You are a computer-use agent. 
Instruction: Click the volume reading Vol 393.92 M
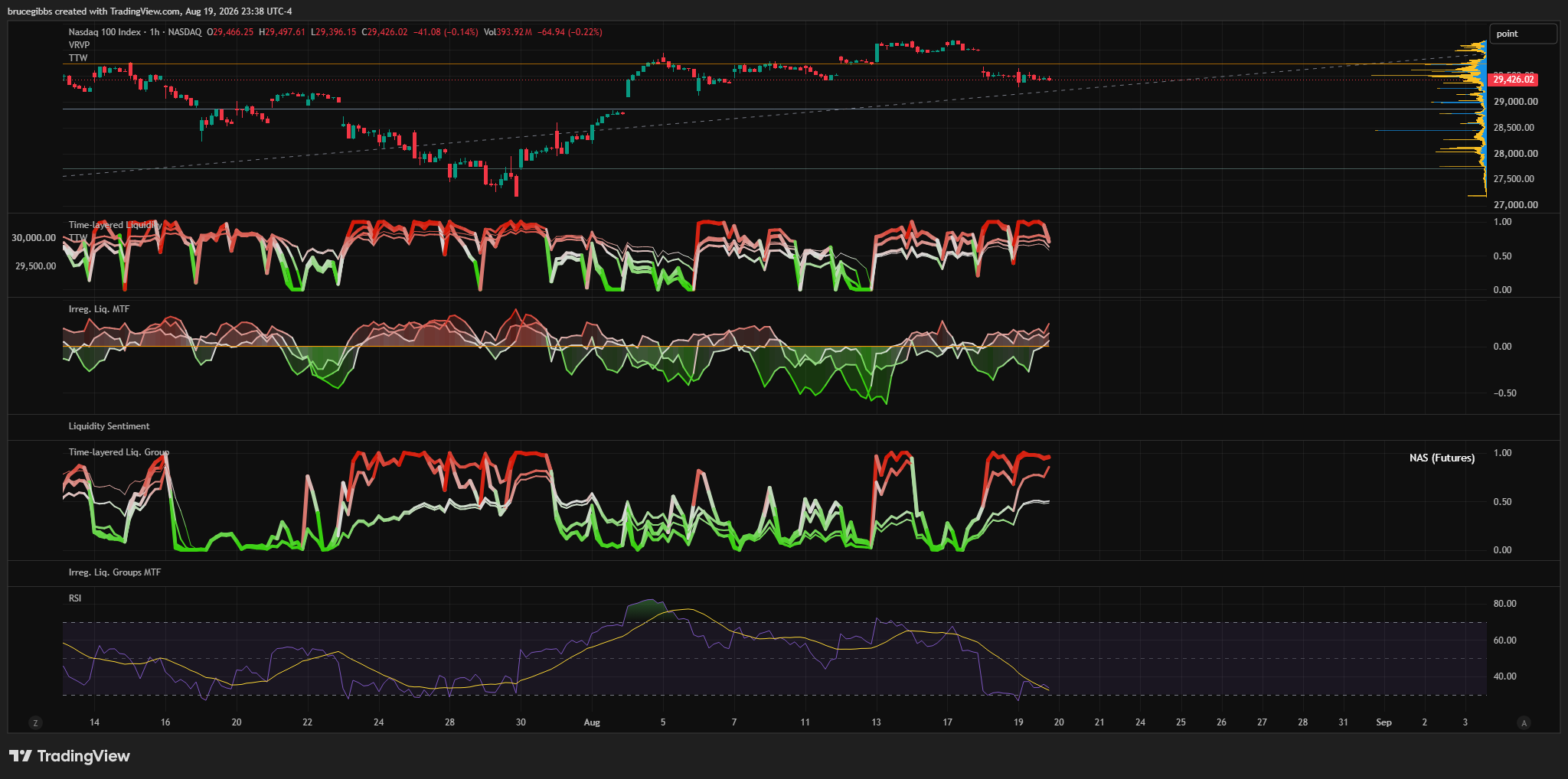[x=508, y=32]
